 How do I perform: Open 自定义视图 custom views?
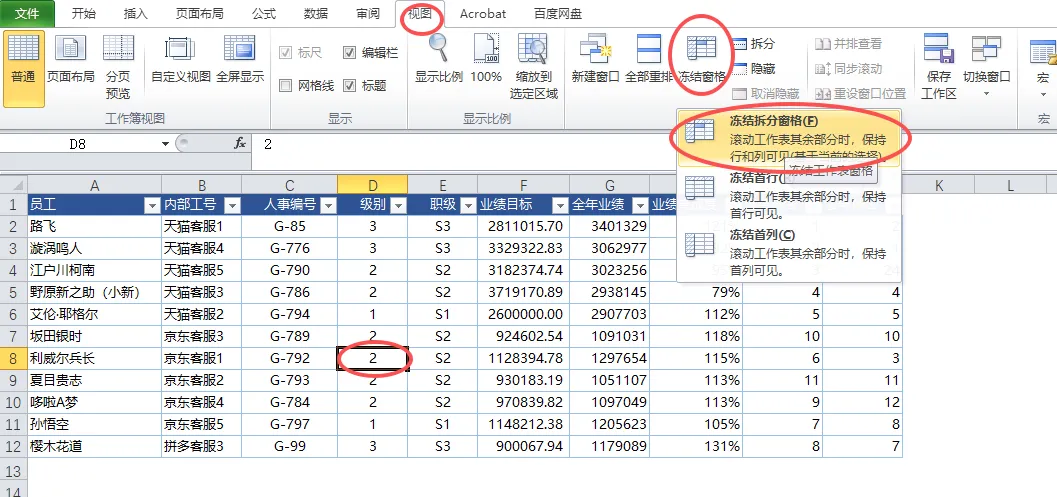point(181,61)
